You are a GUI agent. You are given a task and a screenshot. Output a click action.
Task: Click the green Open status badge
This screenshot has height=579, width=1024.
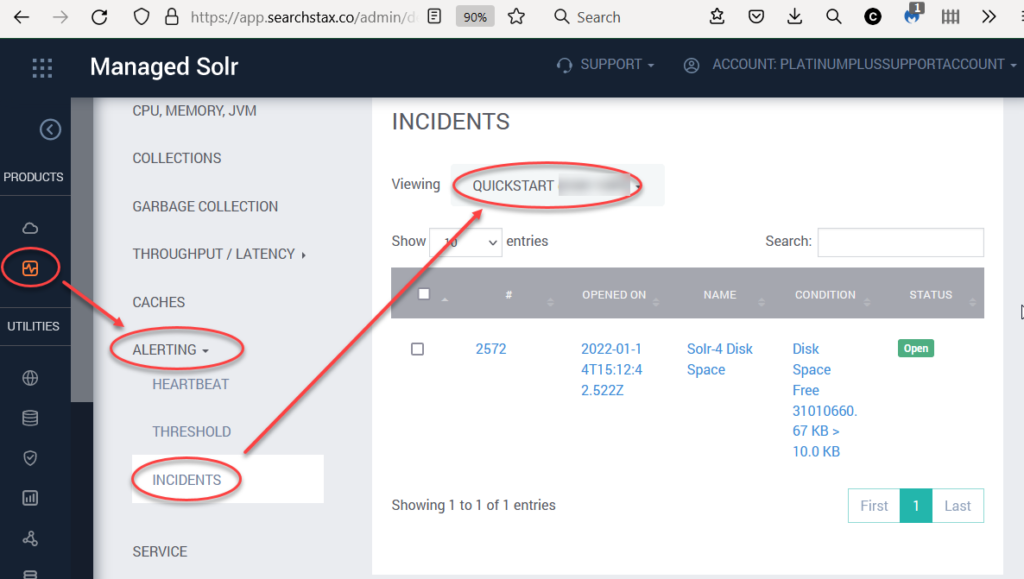(916, 349)
